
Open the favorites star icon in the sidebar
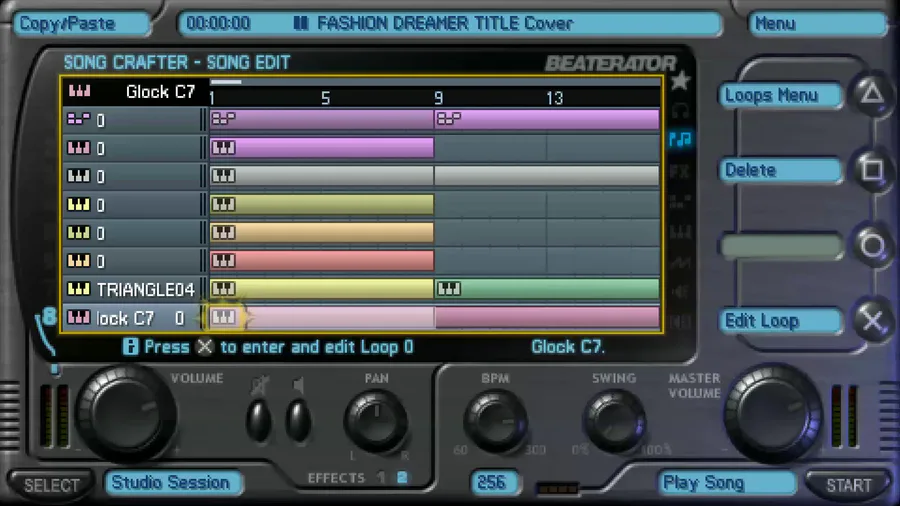680,81
